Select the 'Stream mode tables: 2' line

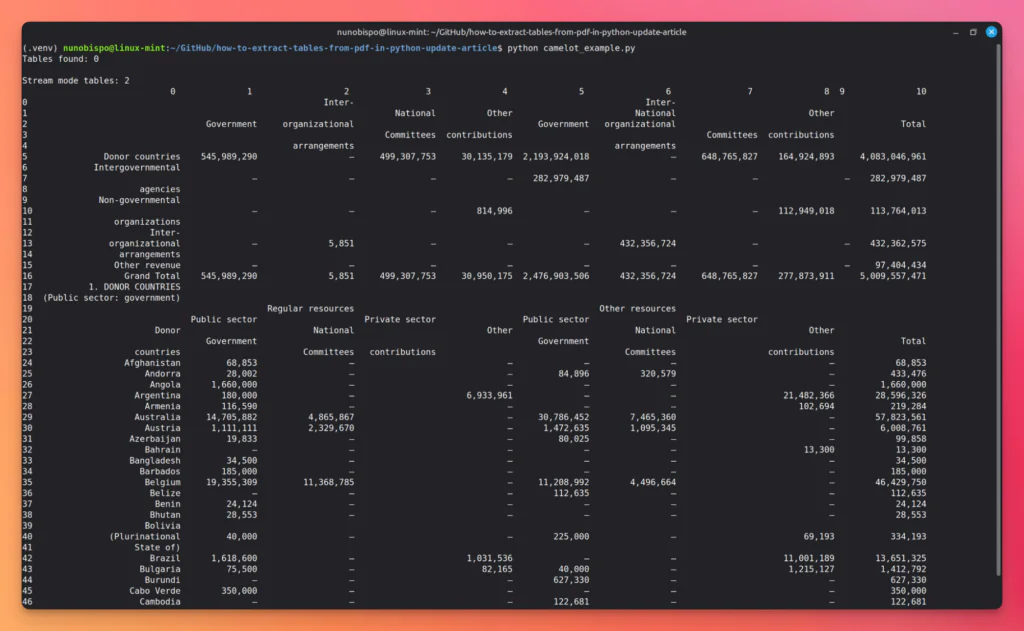pyautogui.click(x=76, y=80)
